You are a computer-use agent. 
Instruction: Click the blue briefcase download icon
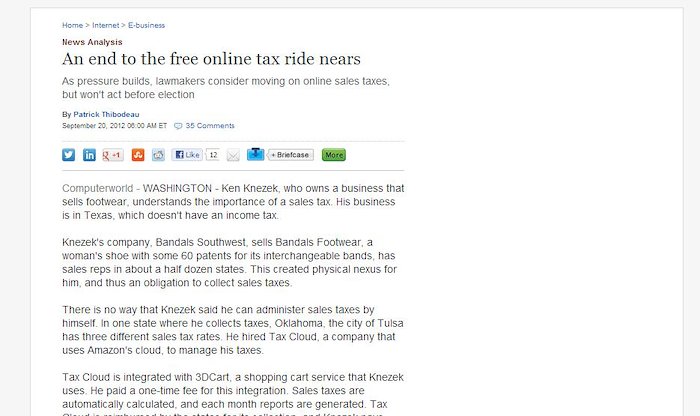[x=256, y=154]
